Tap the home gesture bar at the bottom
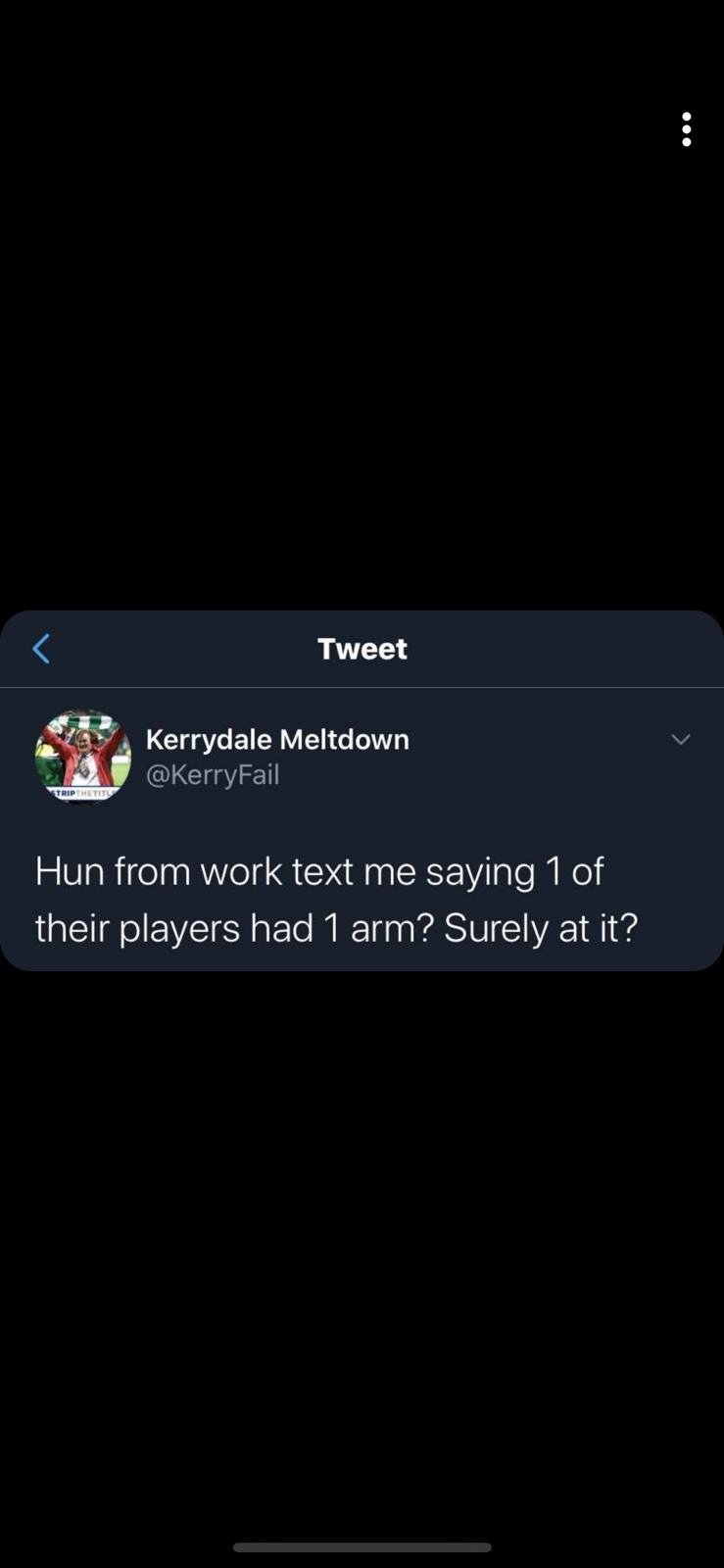 [362, 1547]
